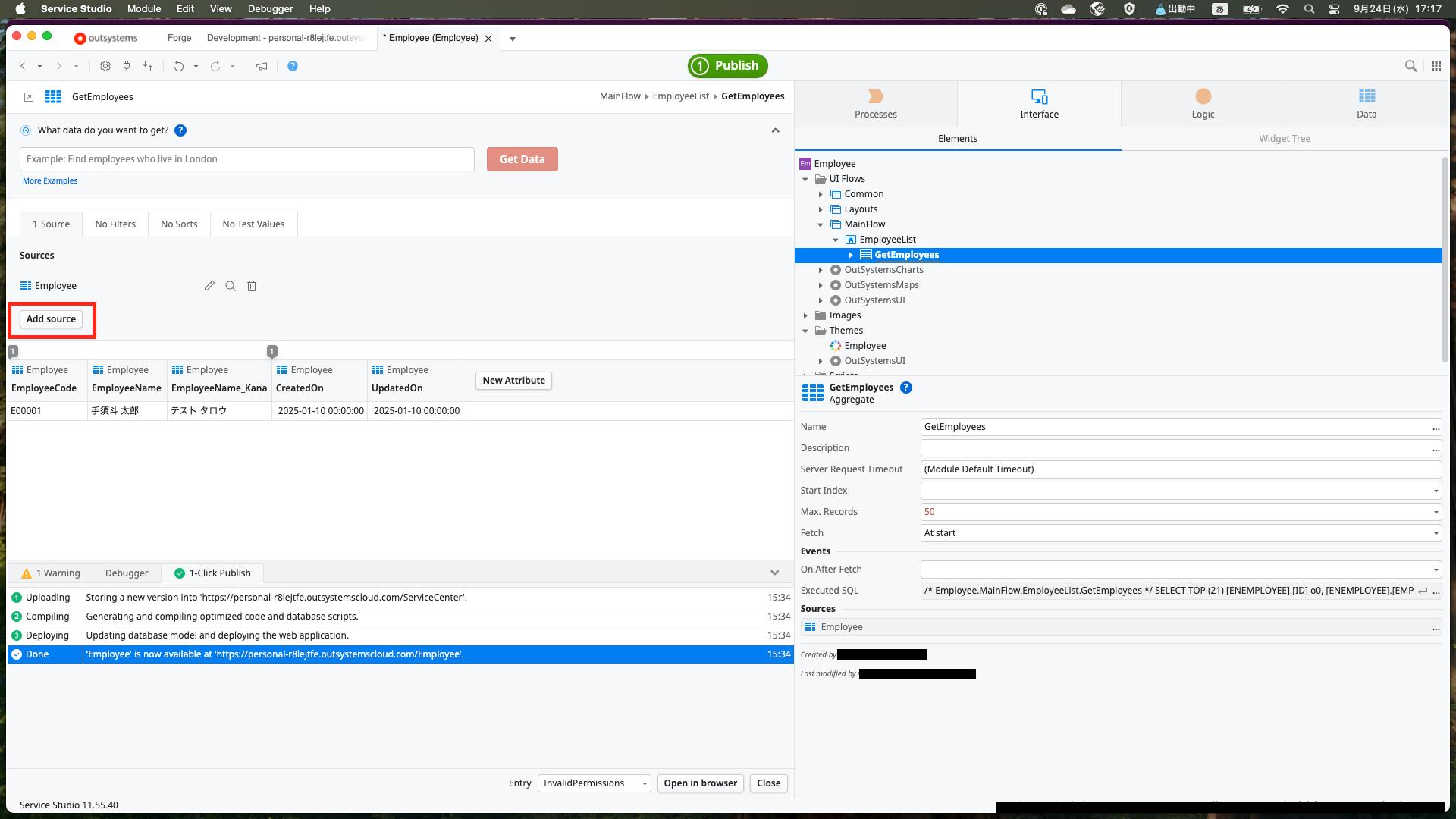
Task: Expand the Common UI flow
Action: (821, 194)
